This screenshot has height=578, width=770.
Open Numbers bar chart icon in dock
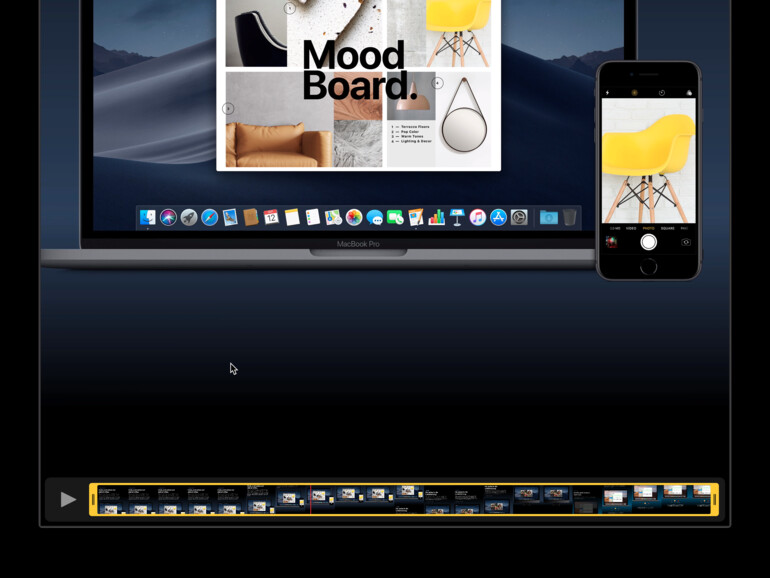[x=436, y=217]
